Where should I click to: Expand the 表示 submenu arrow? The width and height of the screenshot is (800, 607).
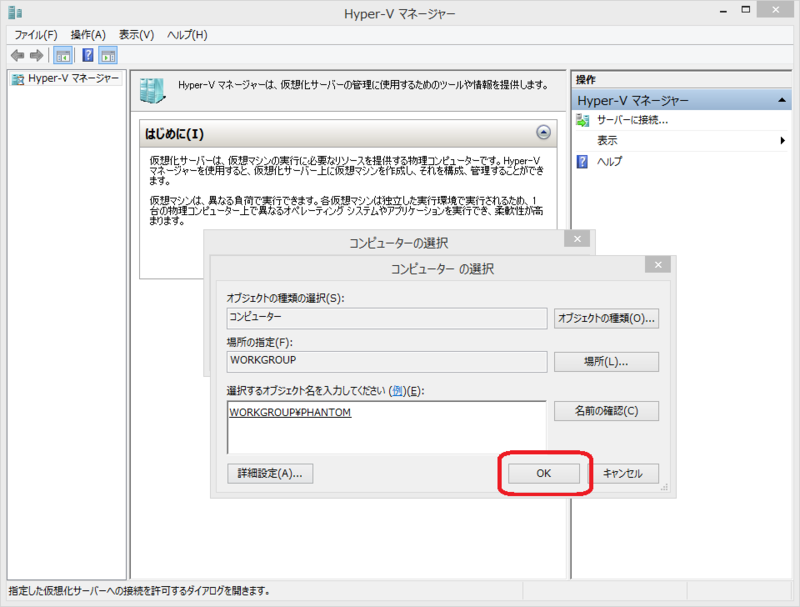783,140
